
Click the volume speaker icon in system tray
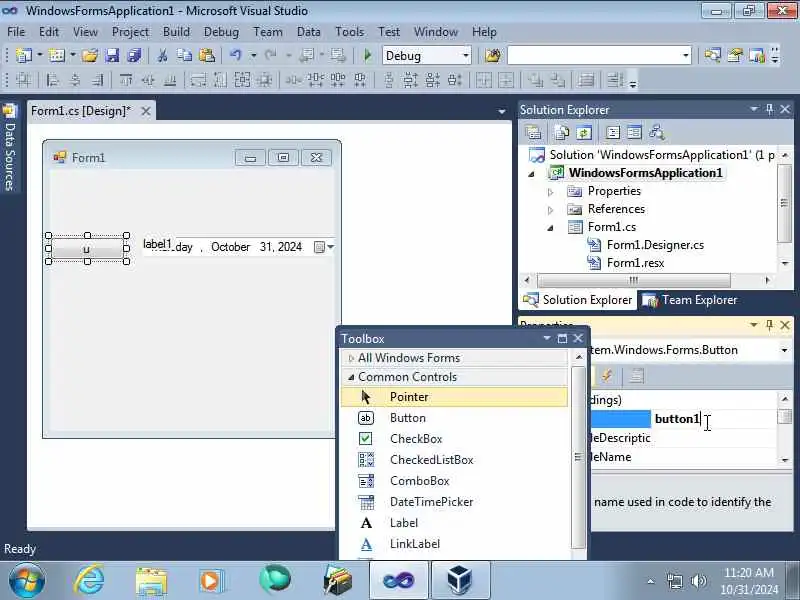click(x=698, y=581)
